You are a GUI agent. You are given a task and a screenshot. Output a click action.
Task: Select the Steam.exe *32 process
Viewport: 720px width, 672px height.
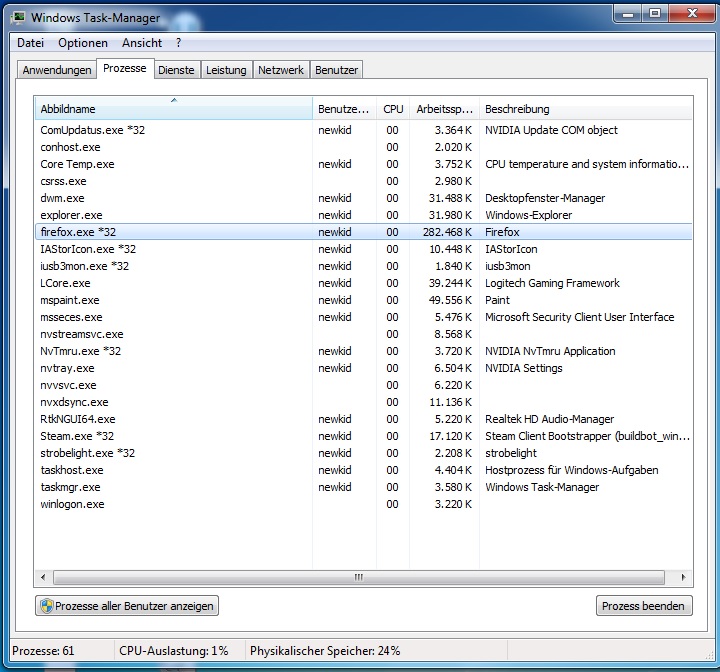(x=364, y=436)
